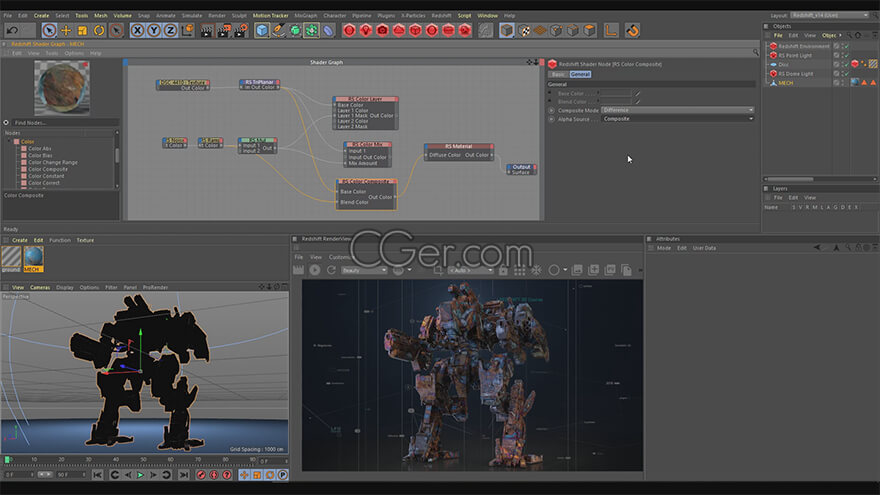
Task: Select the MECH material thumbnail
Action: 33,258
